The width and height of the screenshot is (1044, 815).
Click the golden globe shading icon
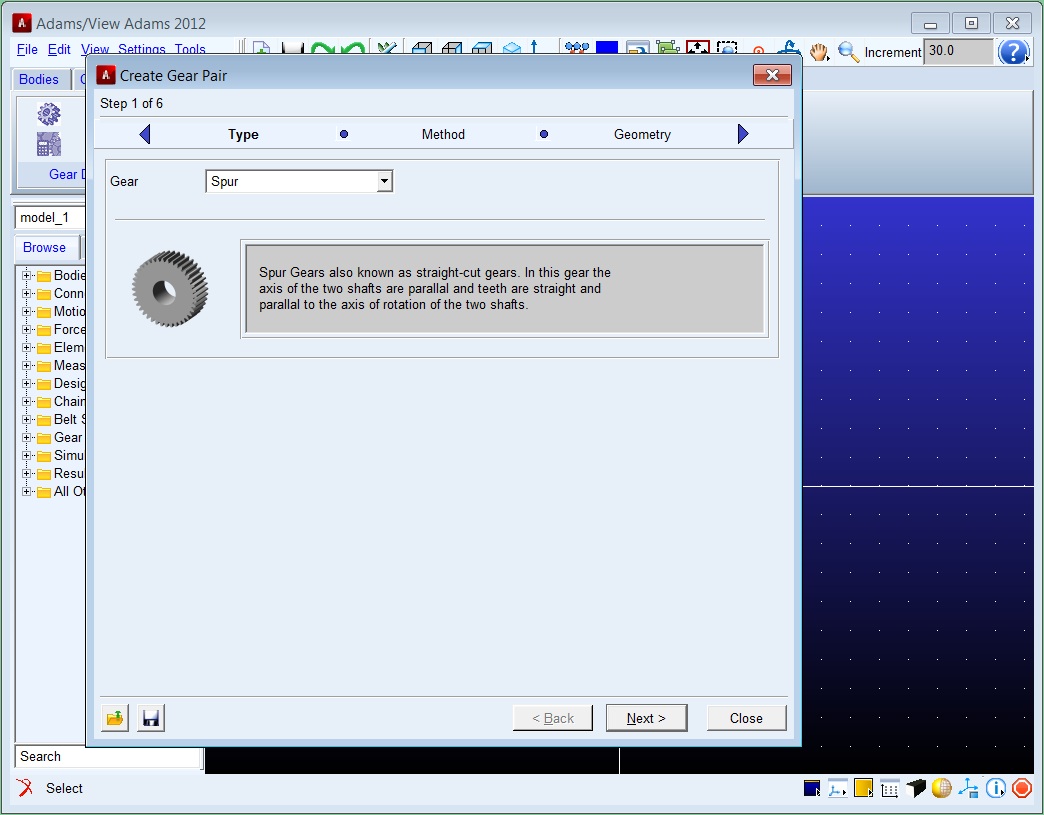(941, 788)
